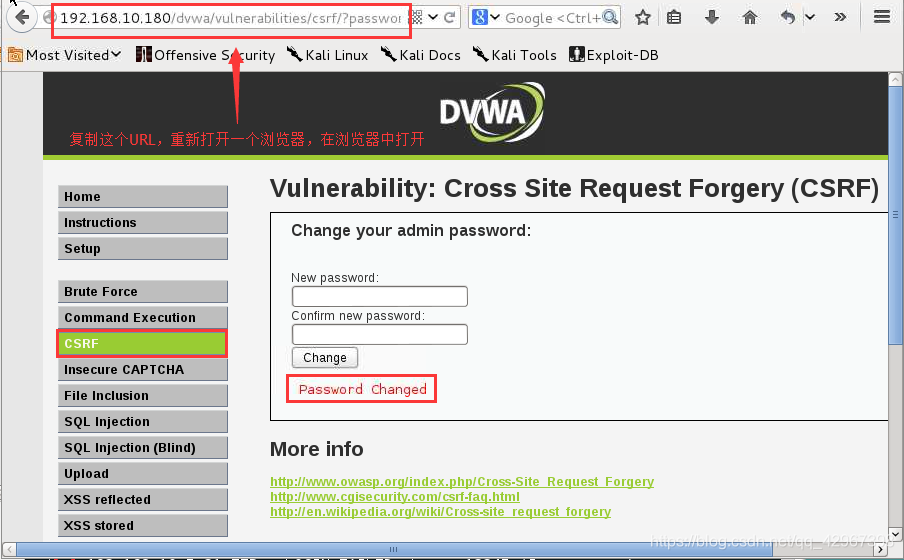Click the horizontal scrollbar right arrow

point(880,550)
